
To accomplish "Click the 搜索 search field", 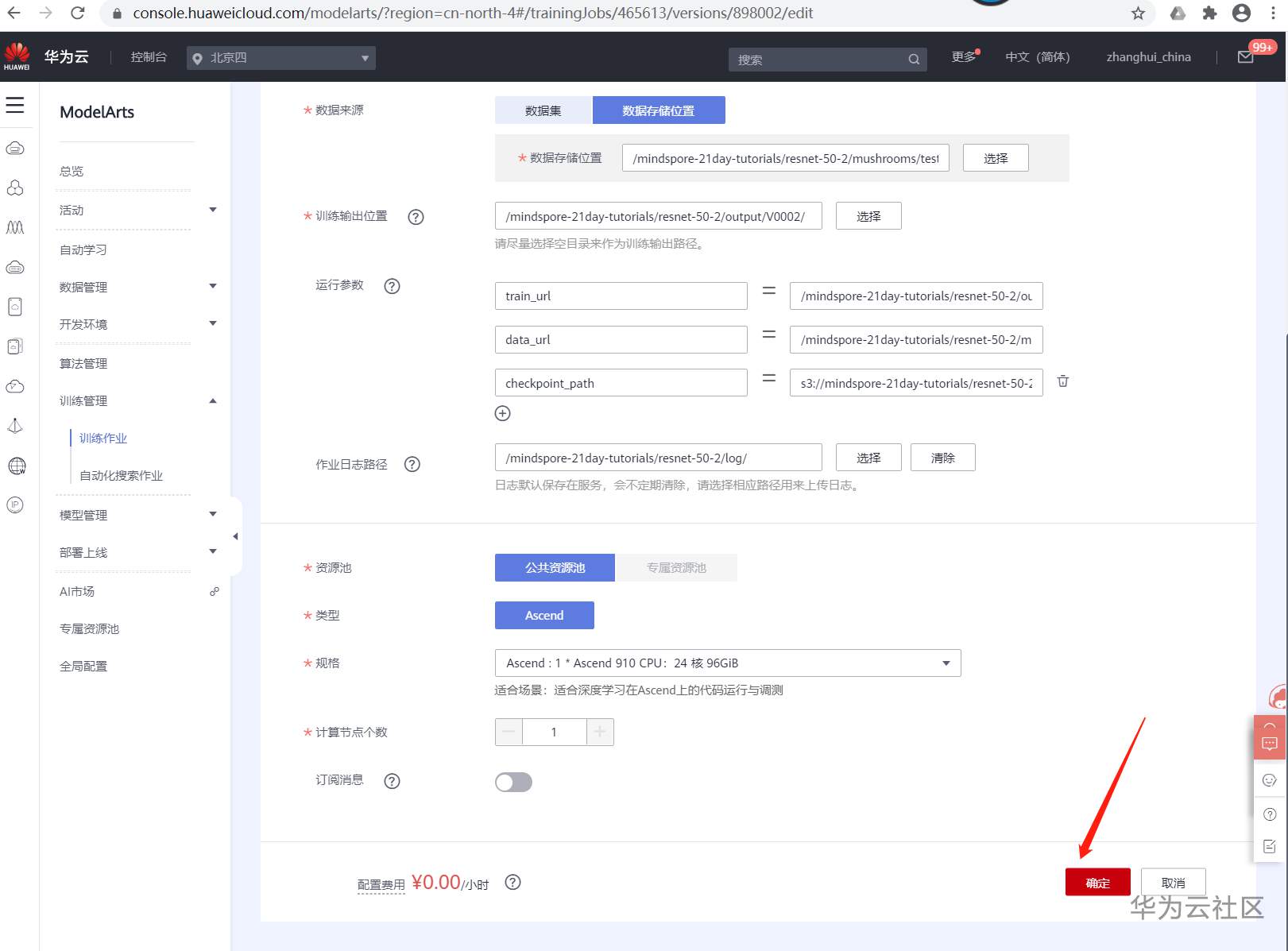I will coord(827,60).
